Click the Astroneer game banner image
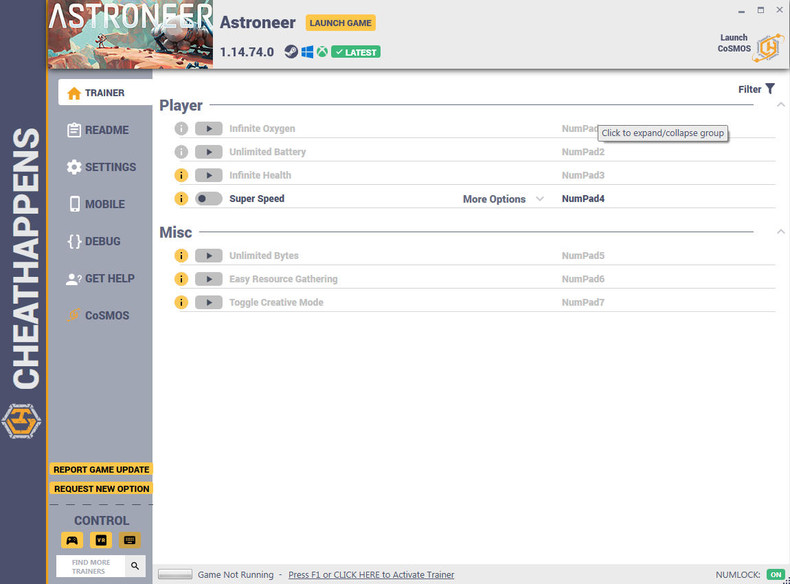This screenshot has height=584, width=790. point(130,35)
